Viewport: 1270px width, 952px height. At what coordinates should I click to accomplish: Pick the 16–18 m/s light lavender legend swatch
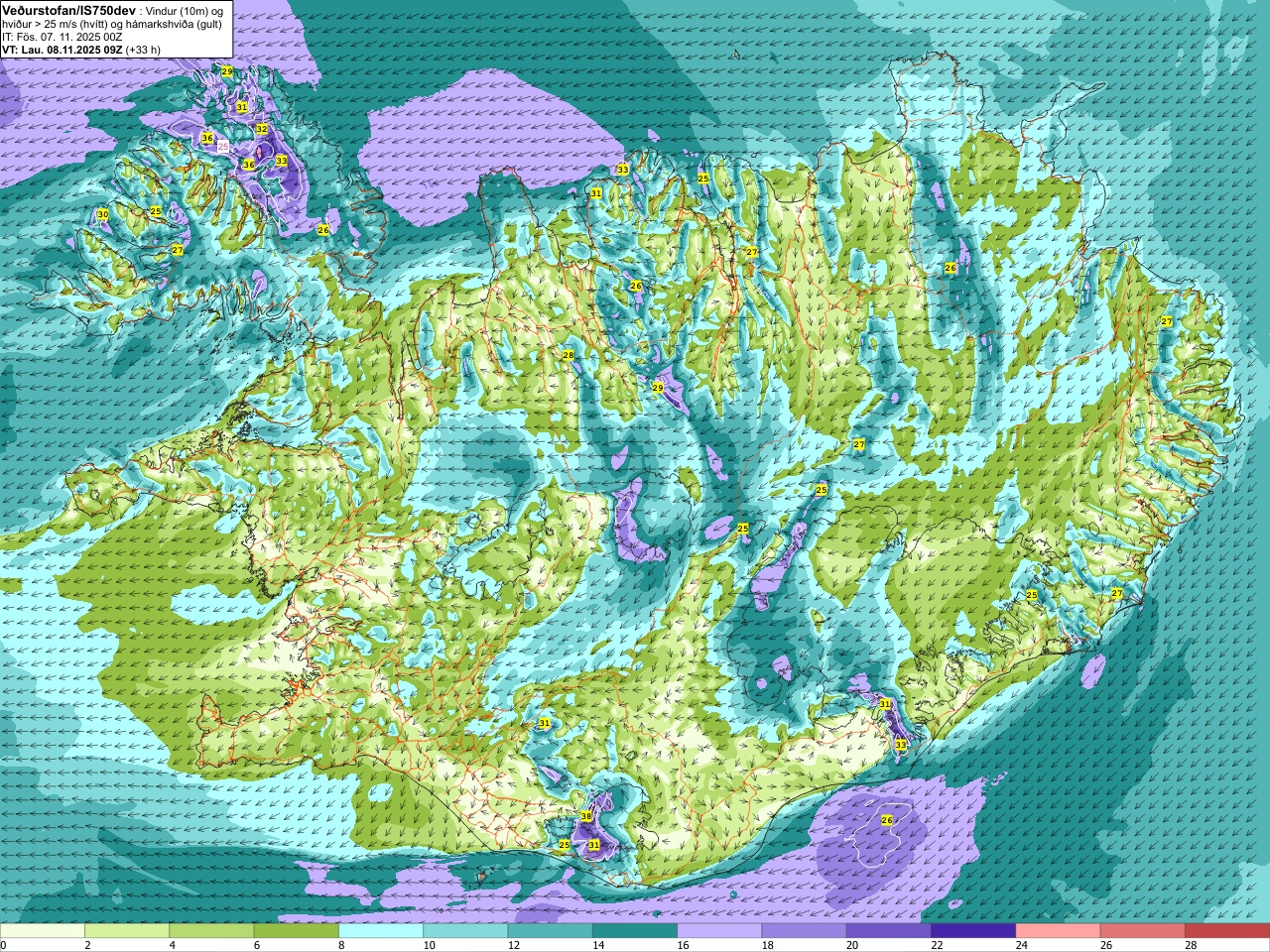(x=719, y=931)
